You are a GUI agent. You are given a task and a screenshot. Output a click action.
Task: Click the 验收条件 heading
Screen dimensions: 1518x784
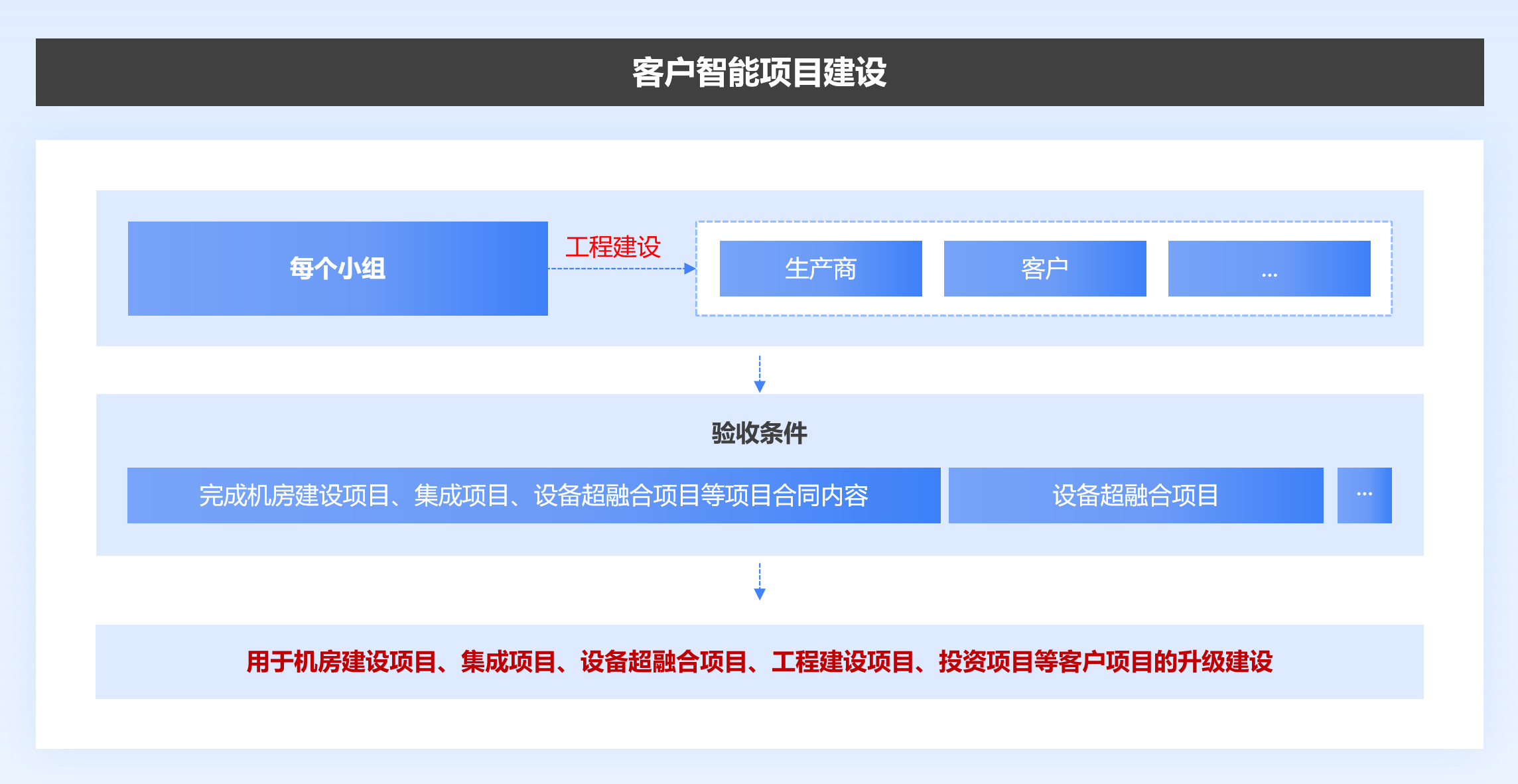click(x=759, y=433)
